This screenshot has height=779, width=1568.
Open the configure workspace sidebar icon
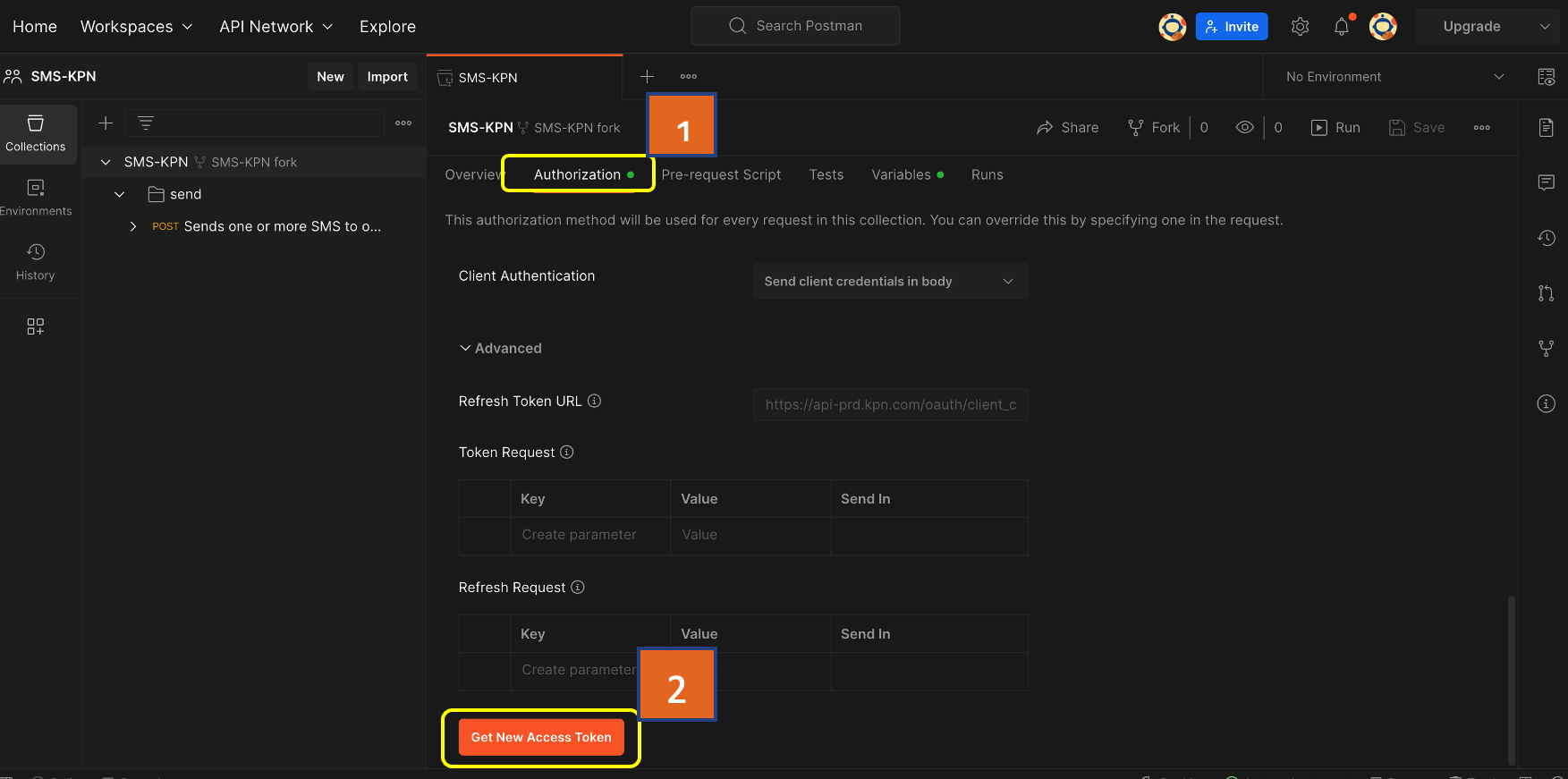click(36, 326)
